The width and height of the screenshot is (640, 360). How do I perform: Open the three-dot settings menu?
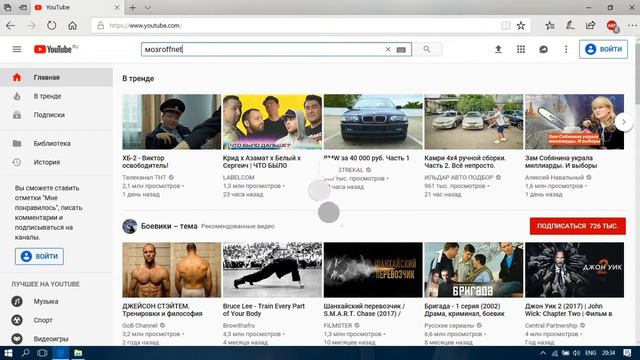pos(566,49)
